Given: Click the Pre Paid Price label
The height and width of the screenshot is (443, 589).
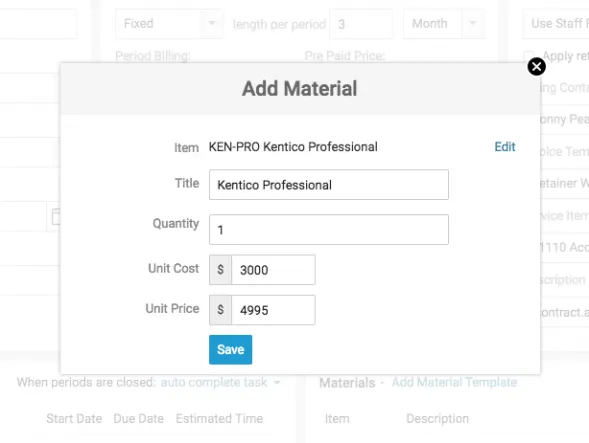Looking at the screenshot, I should [344, 56].
